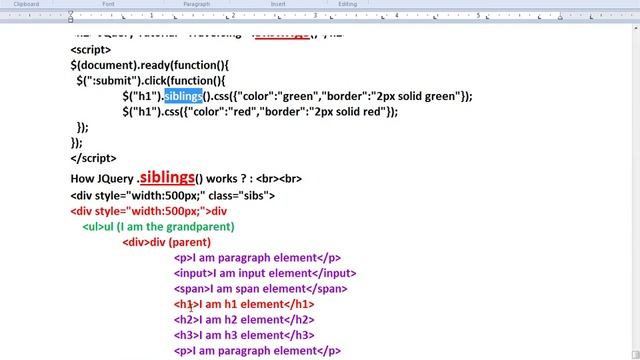640x360 pixels.
Task: Click "How JQuery" at the heading start
Action: [102, 179]
